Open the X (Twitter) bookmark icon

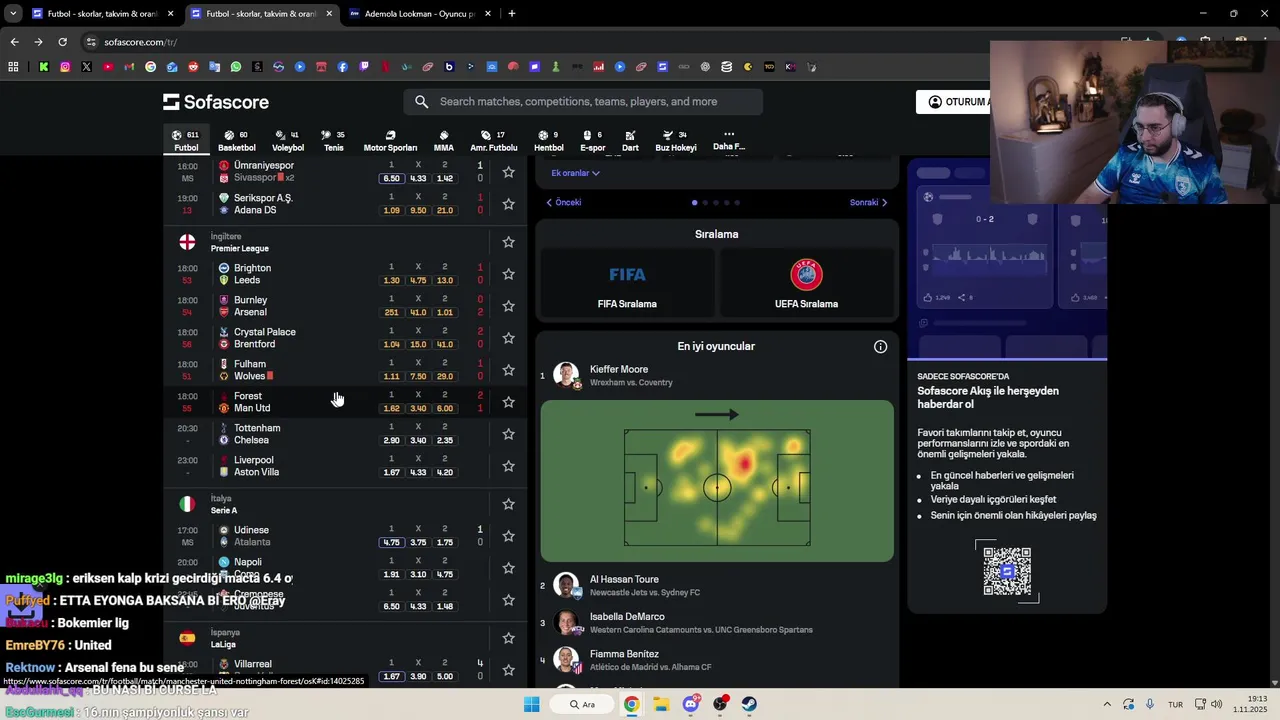pos(86,67)
